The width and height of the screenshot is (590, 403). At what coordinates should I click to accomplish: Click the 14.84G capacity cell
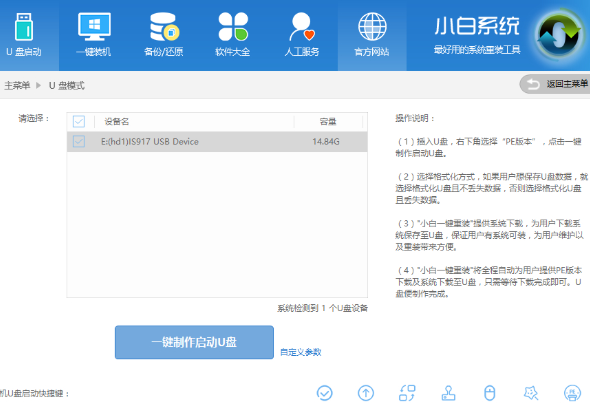click(x=326, y=141)
